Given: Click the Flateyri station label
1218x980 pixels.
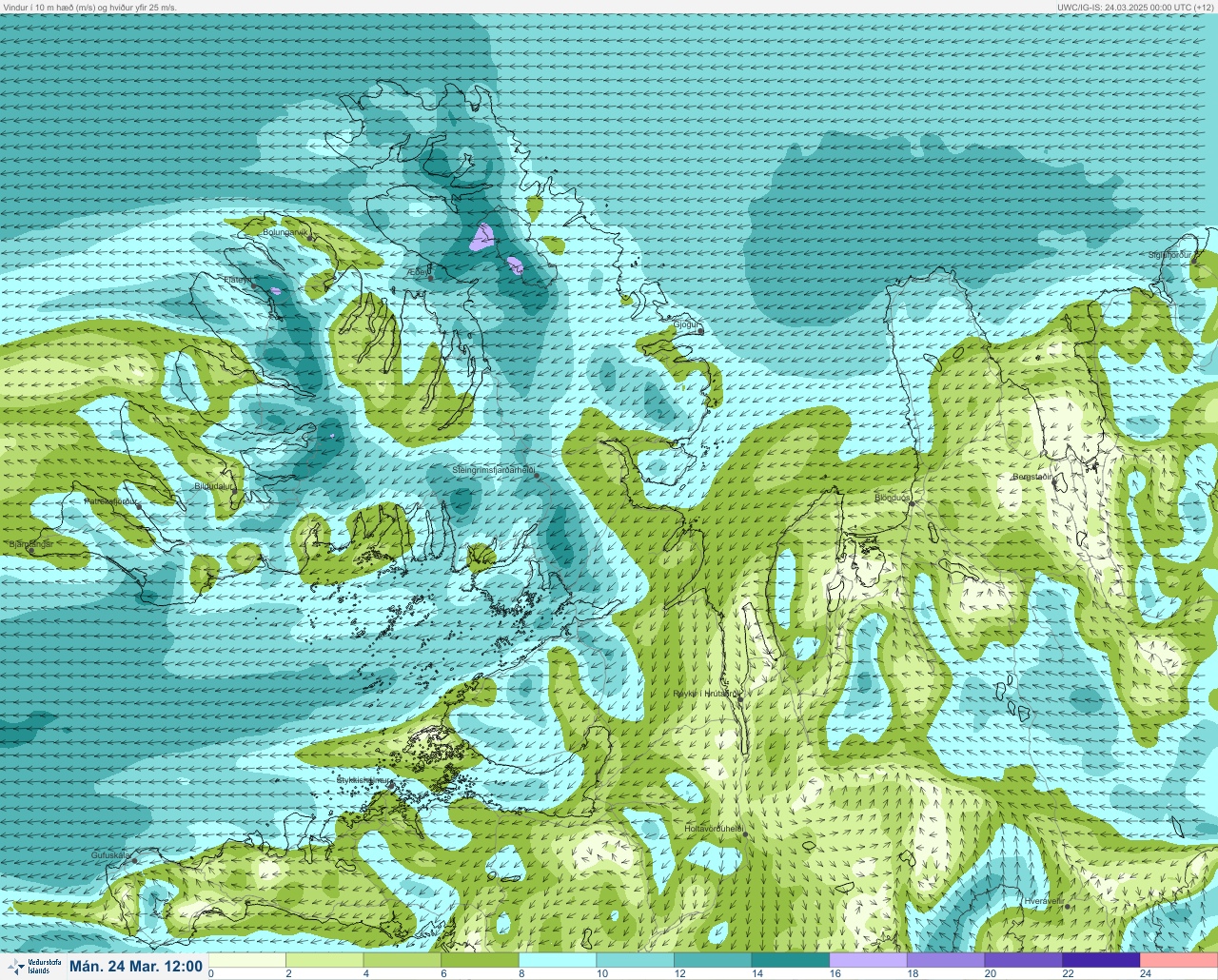Looking at the screenshot, I should point(238,280).
